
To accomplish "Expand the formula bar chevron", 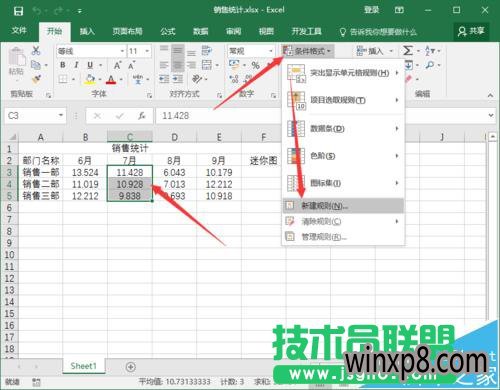I will tap(491, 115).
